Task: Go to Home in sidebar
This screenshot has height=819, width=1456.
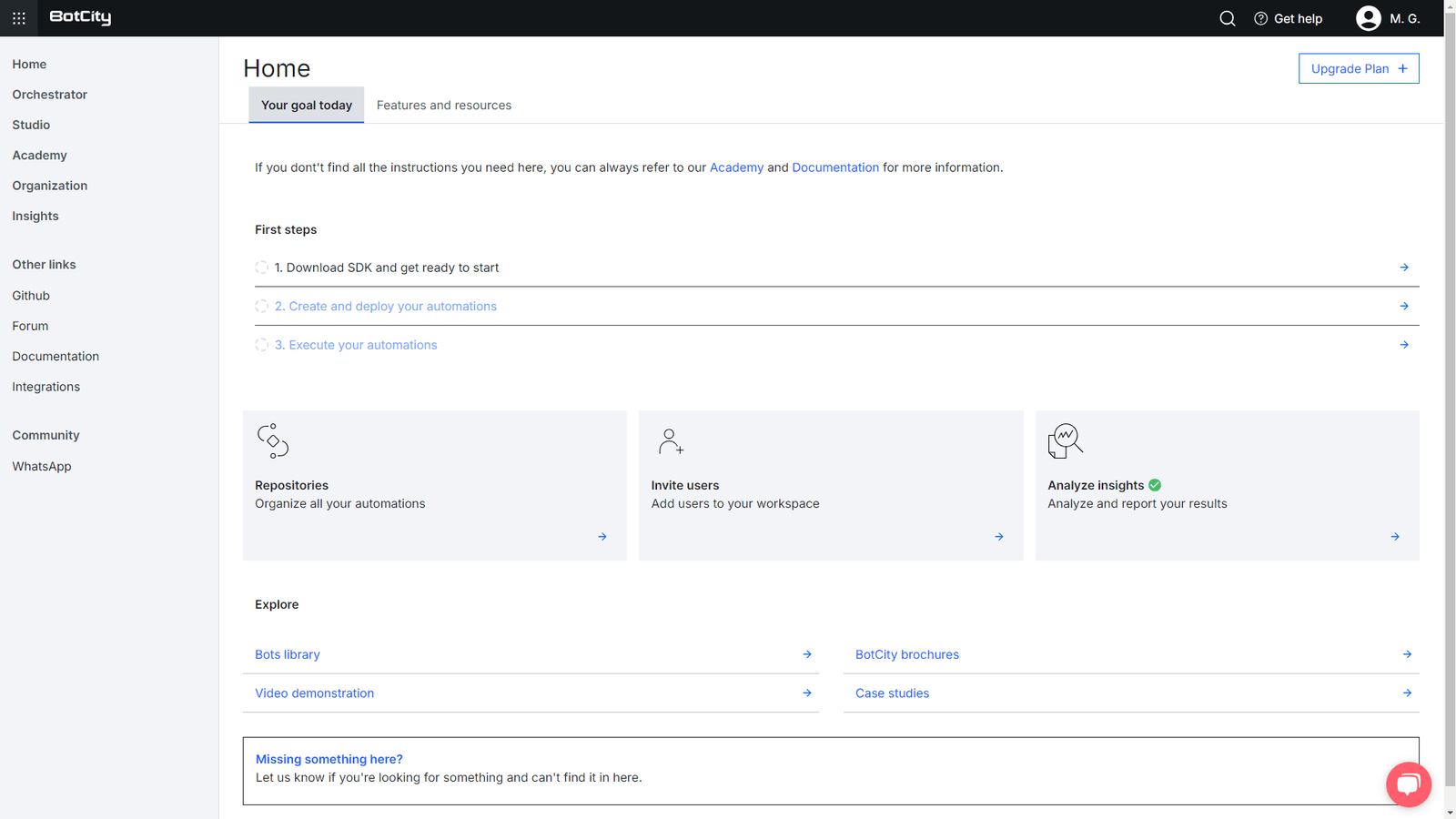Action: (x=29, y=65)
